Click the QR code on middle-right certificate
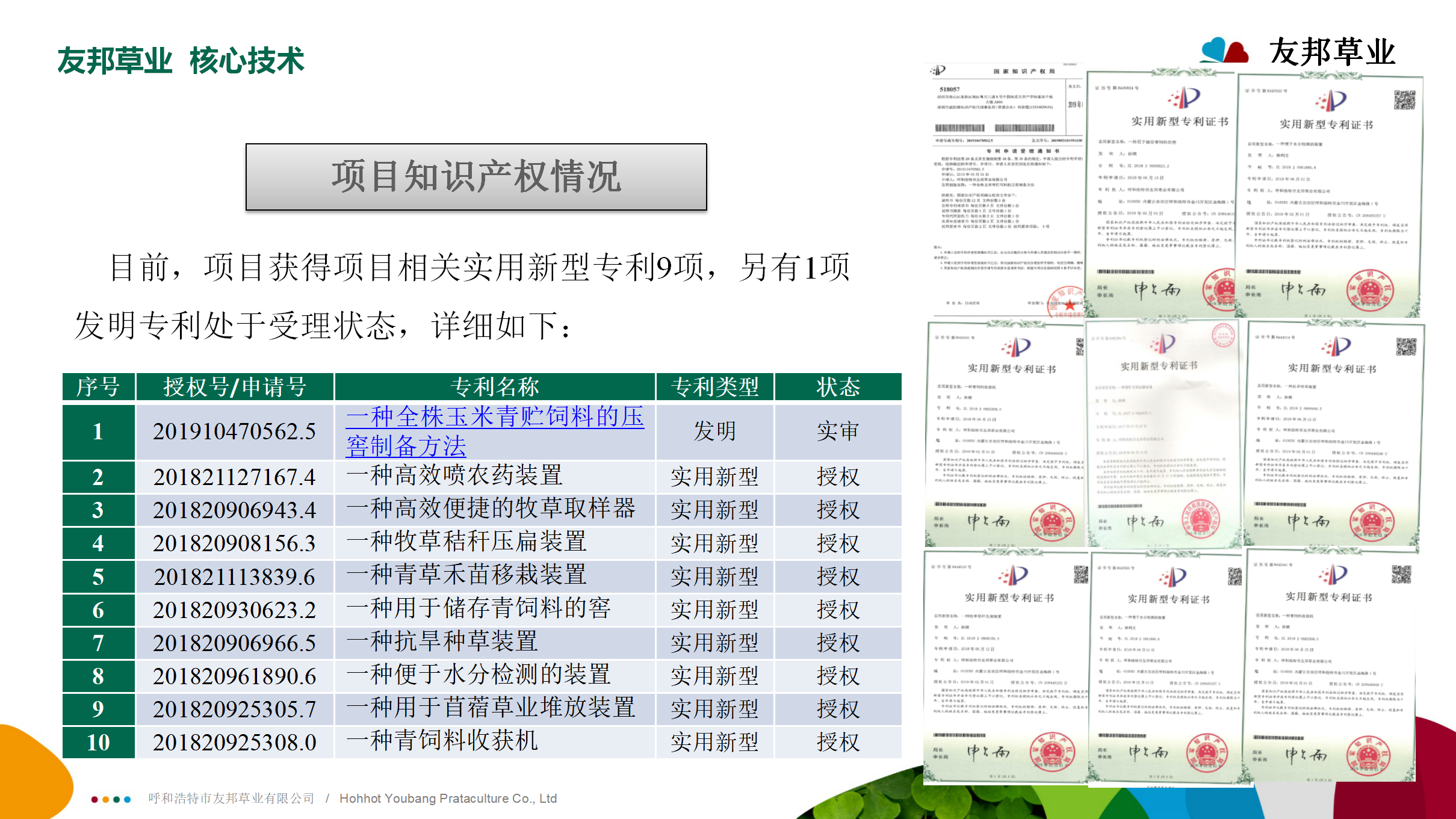1456x819 pixels. [1405, 347]
